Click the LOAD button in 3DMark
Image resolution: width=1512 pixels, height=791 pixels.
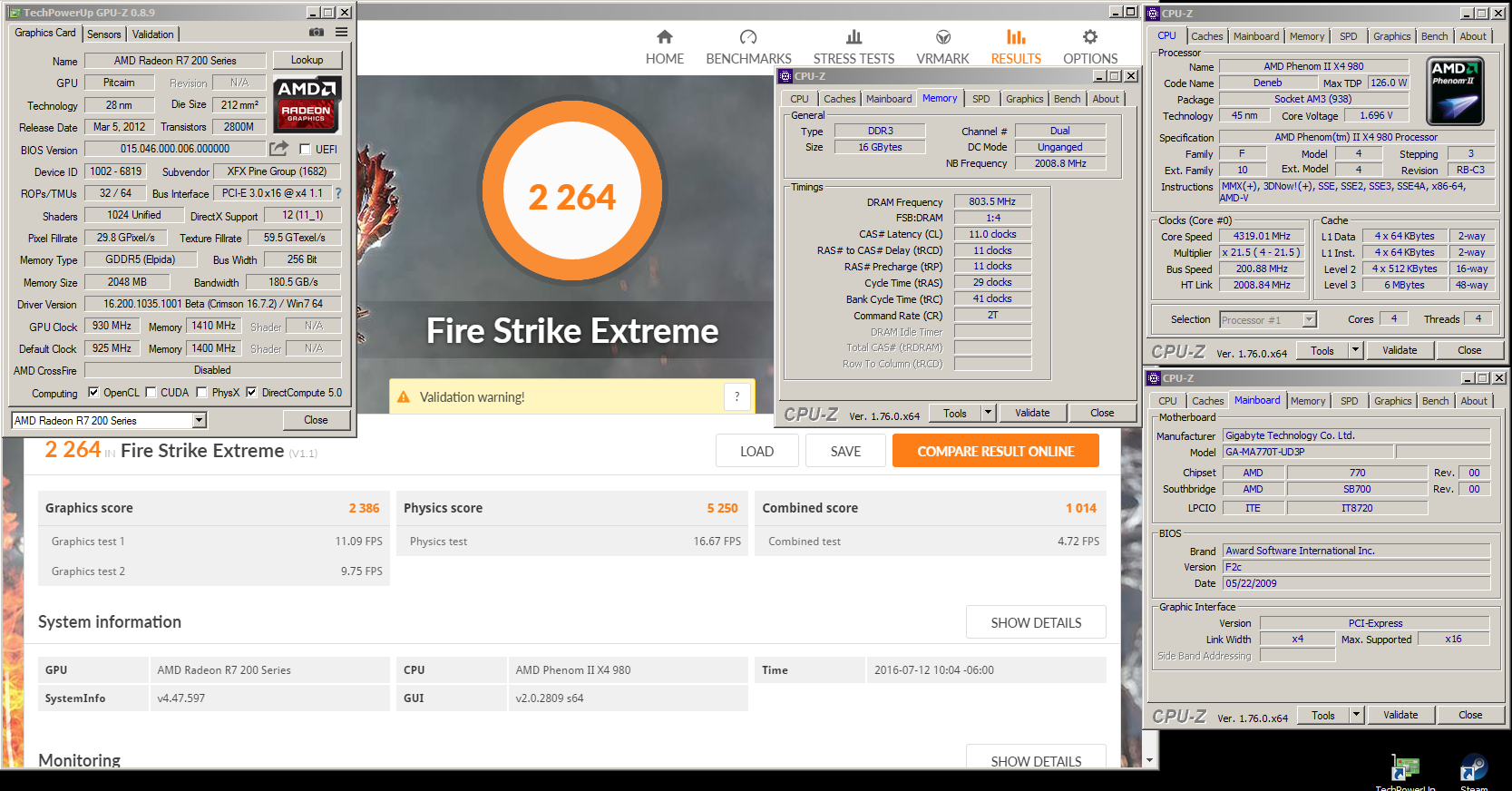pos(757,451)
